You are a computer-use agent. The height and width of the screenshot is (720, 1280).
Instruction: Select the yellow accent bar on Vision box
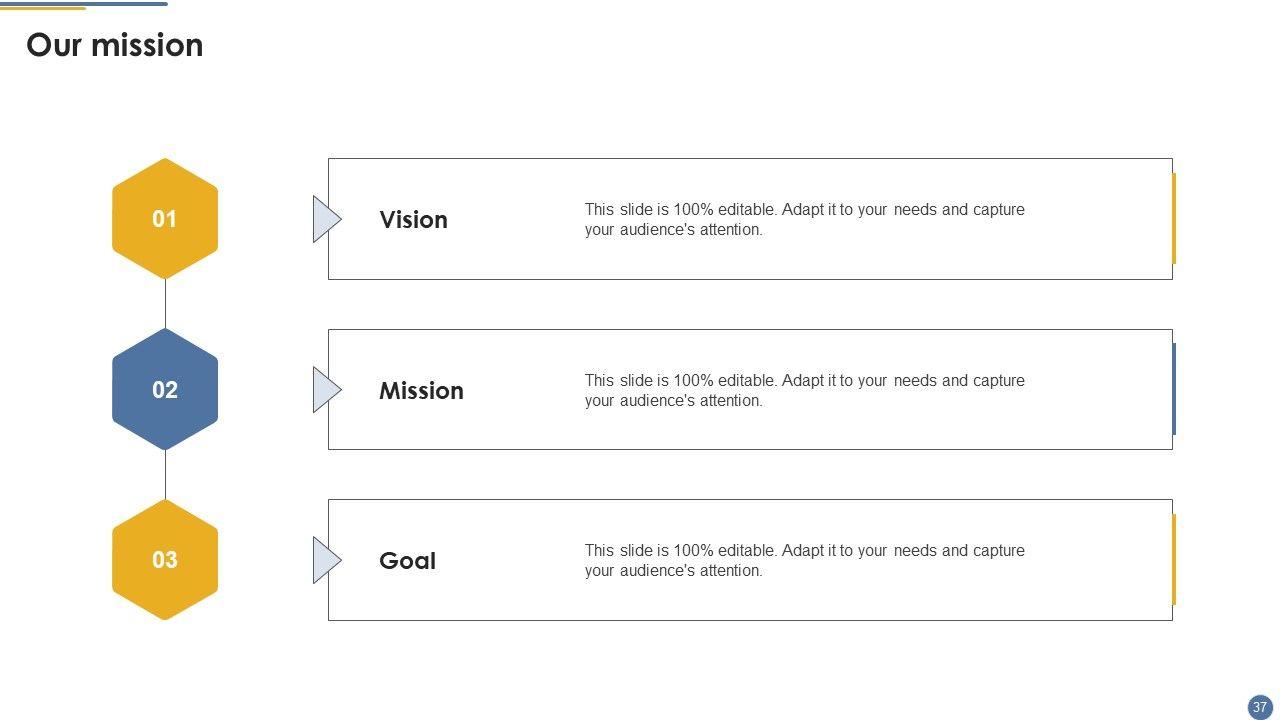(x=1174, y=218)
